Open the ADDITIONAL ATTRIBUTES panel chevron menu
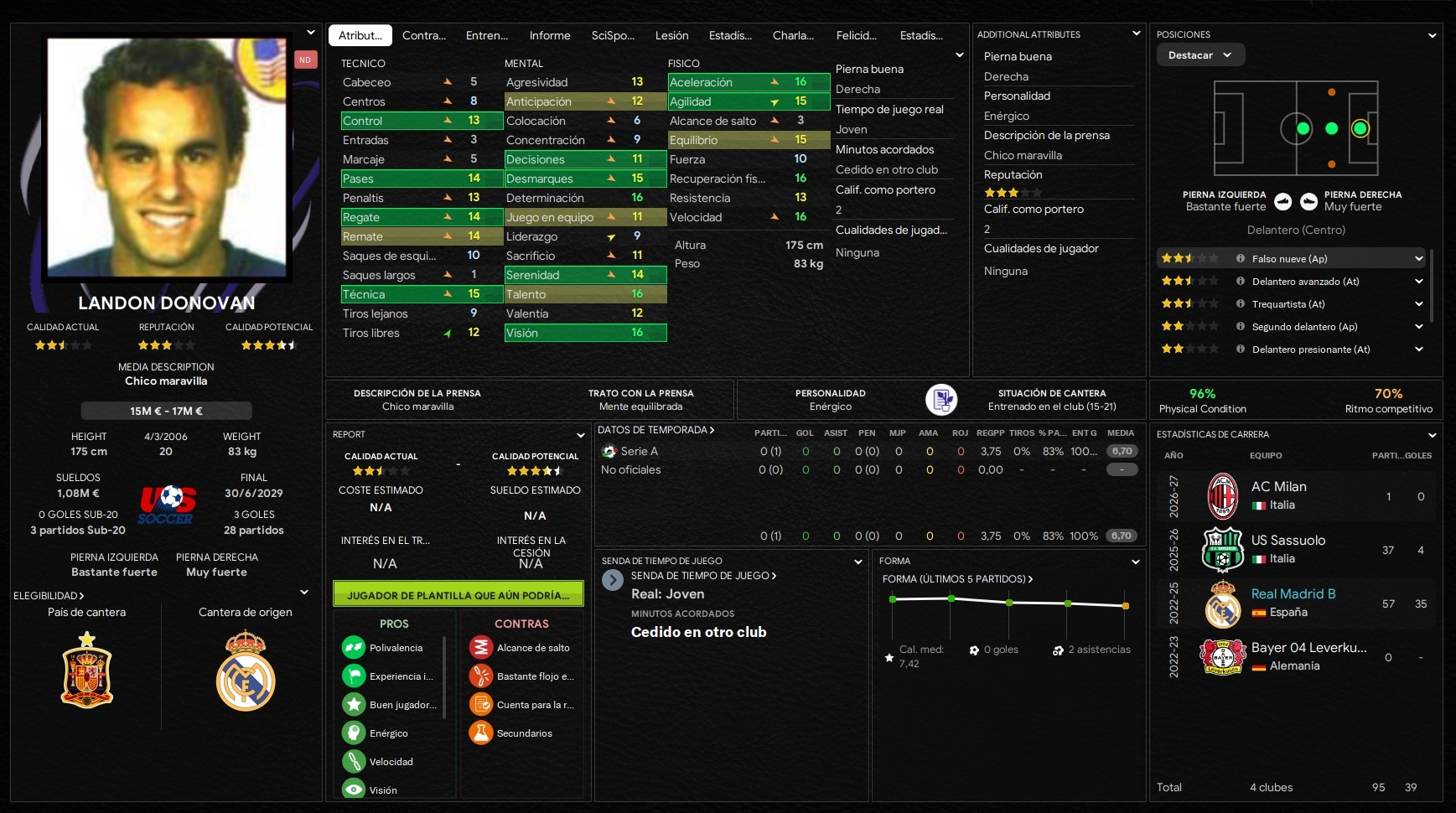The image size is (1456, 813). pyautogui.click(x=1136, y=34)
